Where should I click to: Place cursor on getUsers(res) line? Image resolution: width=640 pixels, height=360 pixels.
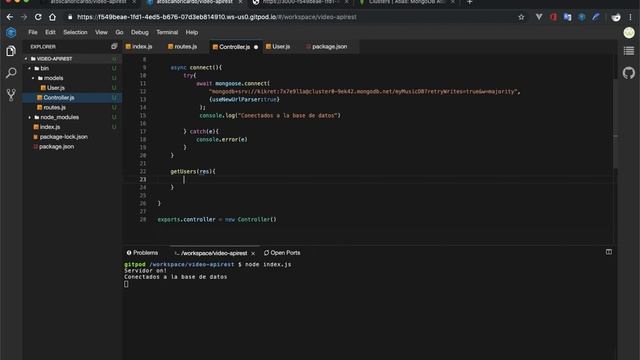click(193, 171)
